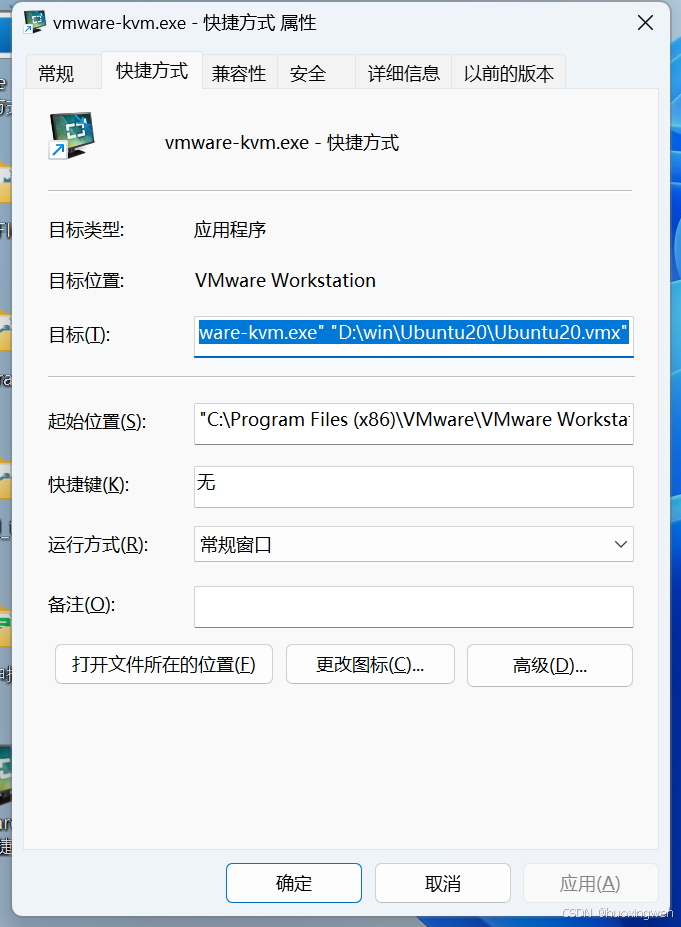
Task: Click the 应用(A) button
Action: coord(590,883)
